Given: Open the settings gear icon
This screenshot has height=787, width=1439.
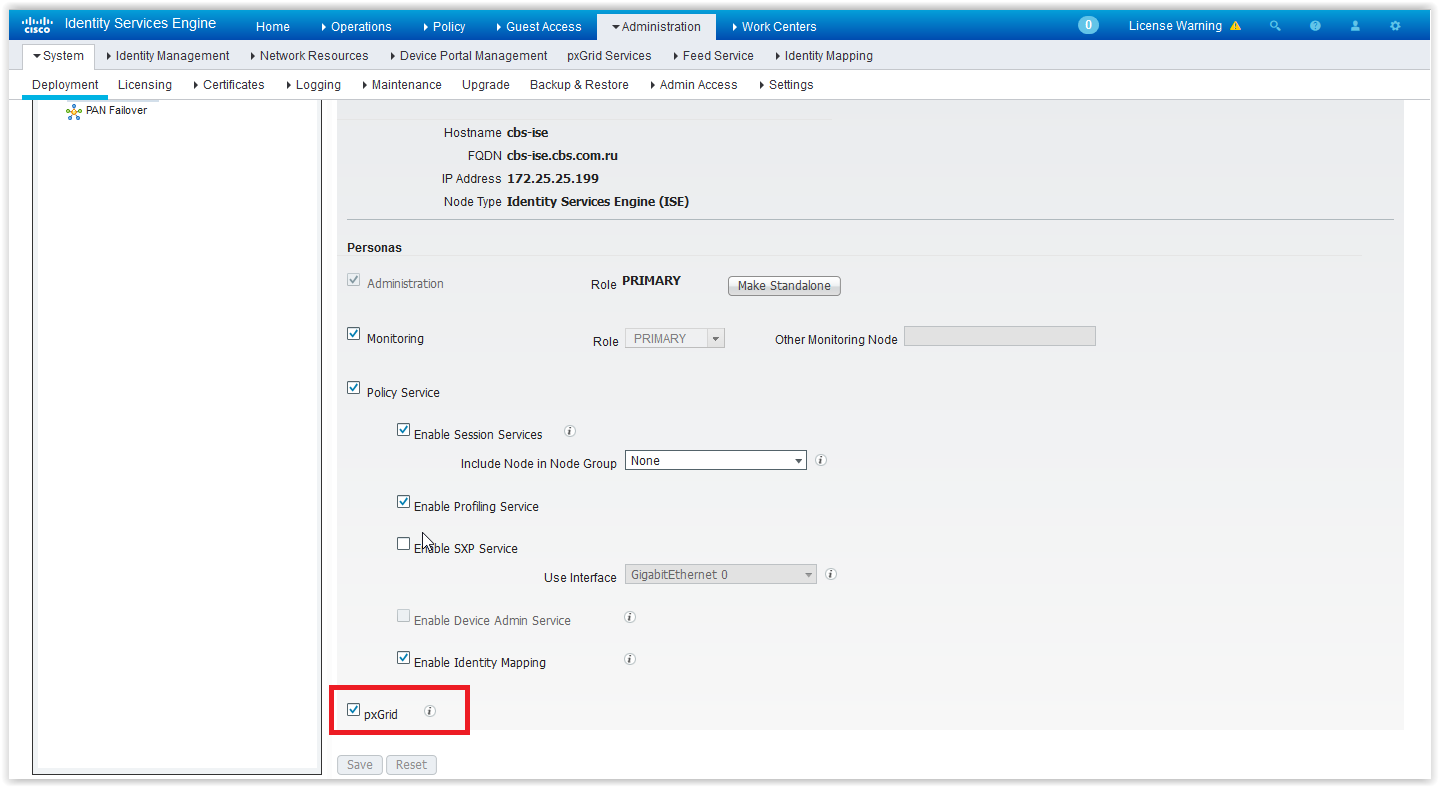Looking at the screenshot, I should click(1395, 26).
